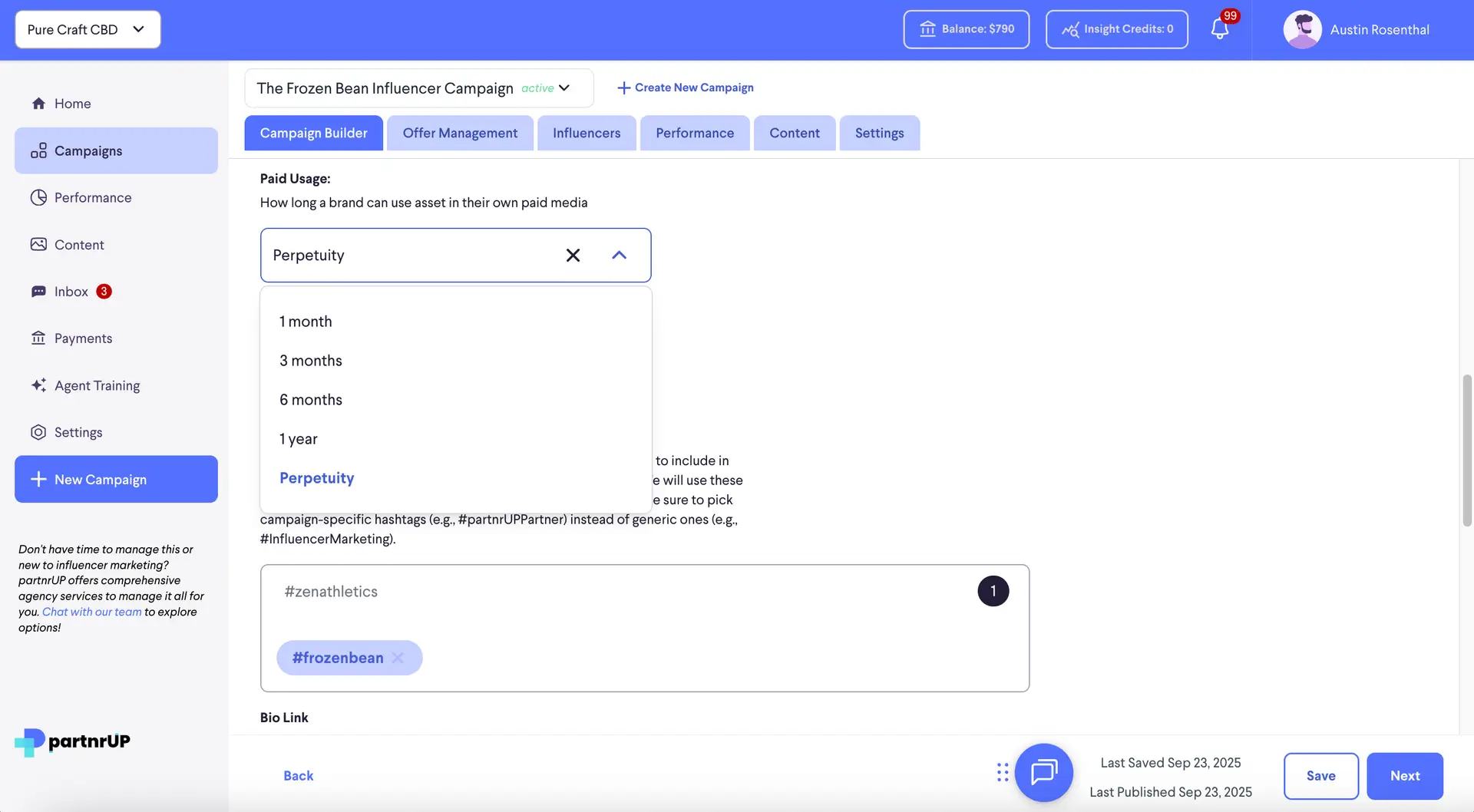The image size is (1474, 812).
Task: Open the chat widget bubble at bottom right
Action: tap(1043, 773)
